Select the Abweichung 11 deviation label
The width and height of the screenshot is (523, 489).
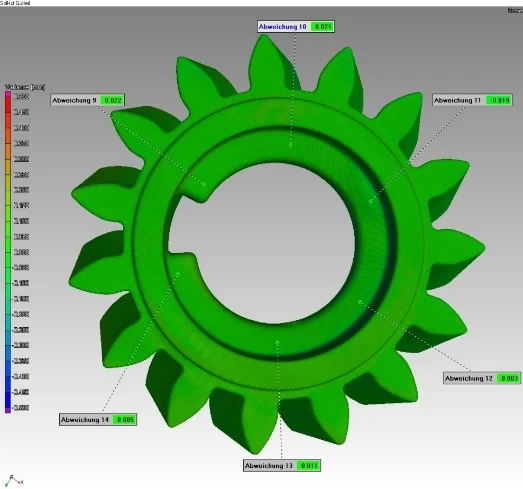472,100
